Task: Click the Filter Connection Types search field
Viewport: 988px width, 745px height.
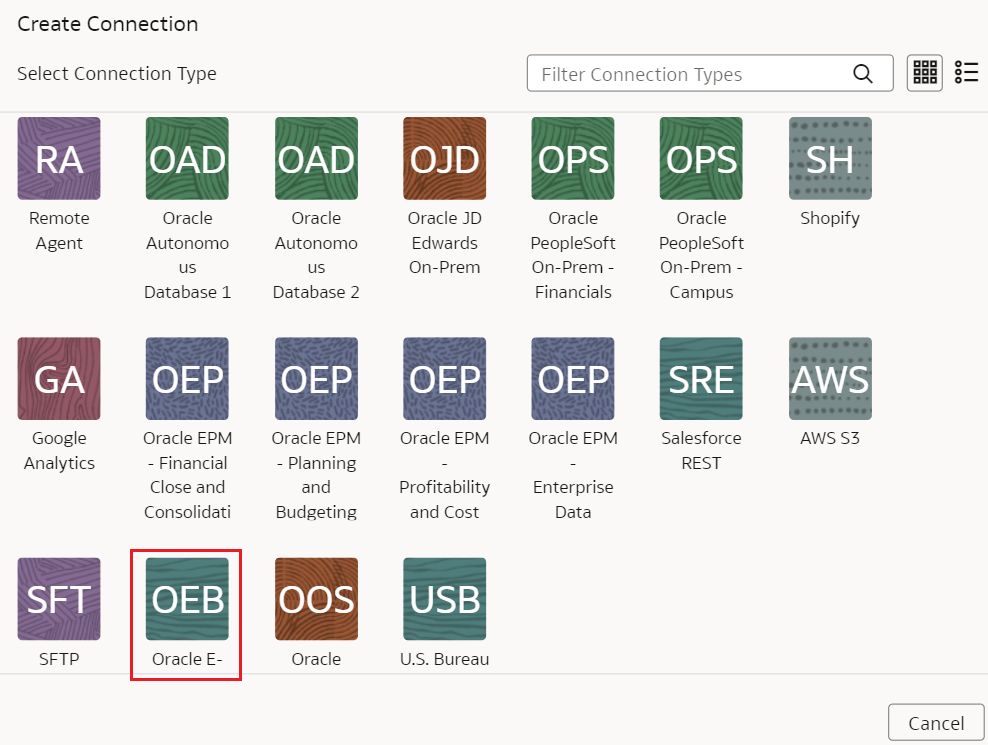Action: coord(710,73)
